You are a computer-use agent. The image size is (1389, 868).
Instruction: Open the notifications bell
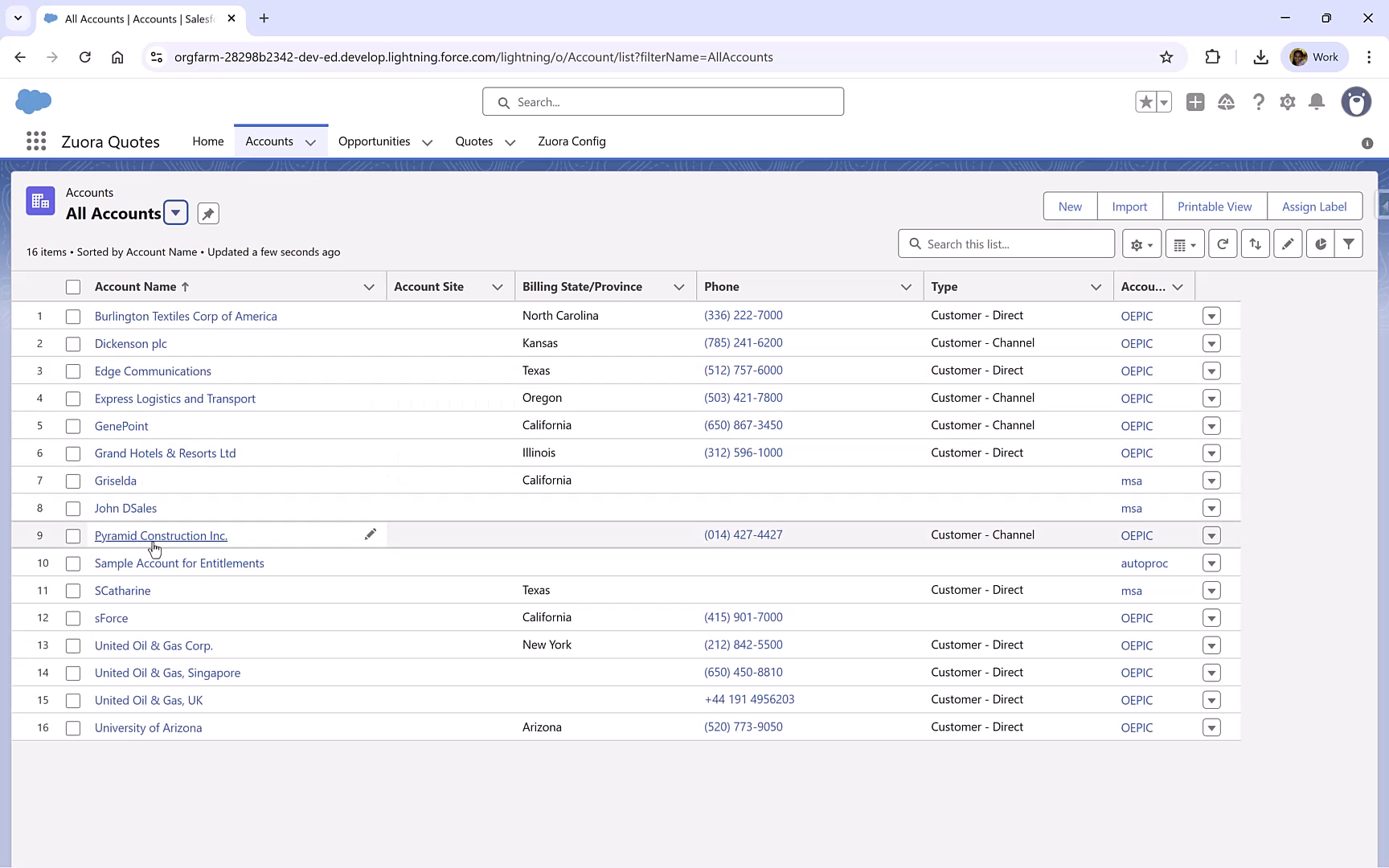pyautogui.click(x=1317, y=102)
